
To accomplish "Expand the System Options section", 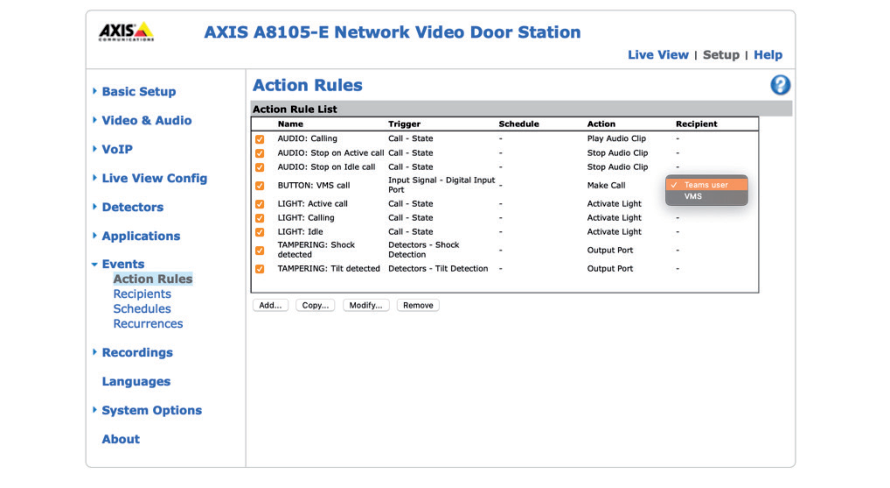I will pos(152,410).
